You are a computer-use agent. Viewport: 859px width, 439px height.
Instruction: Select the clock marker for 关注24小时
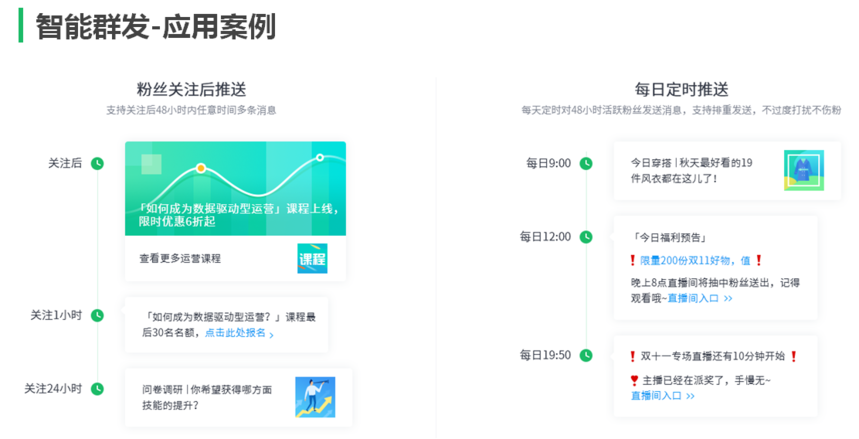point(97,388)
